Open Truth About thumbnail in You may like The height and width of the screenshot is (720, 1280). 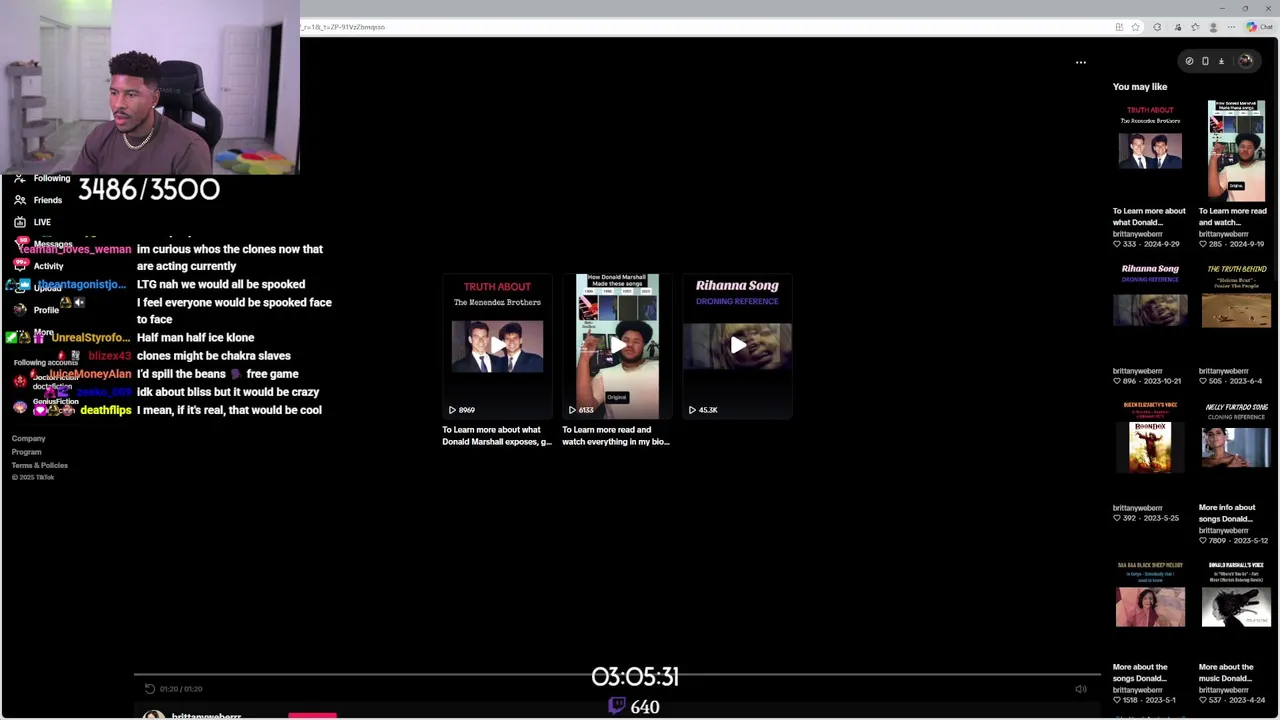pyautogui.click(x=1150, y=150)
